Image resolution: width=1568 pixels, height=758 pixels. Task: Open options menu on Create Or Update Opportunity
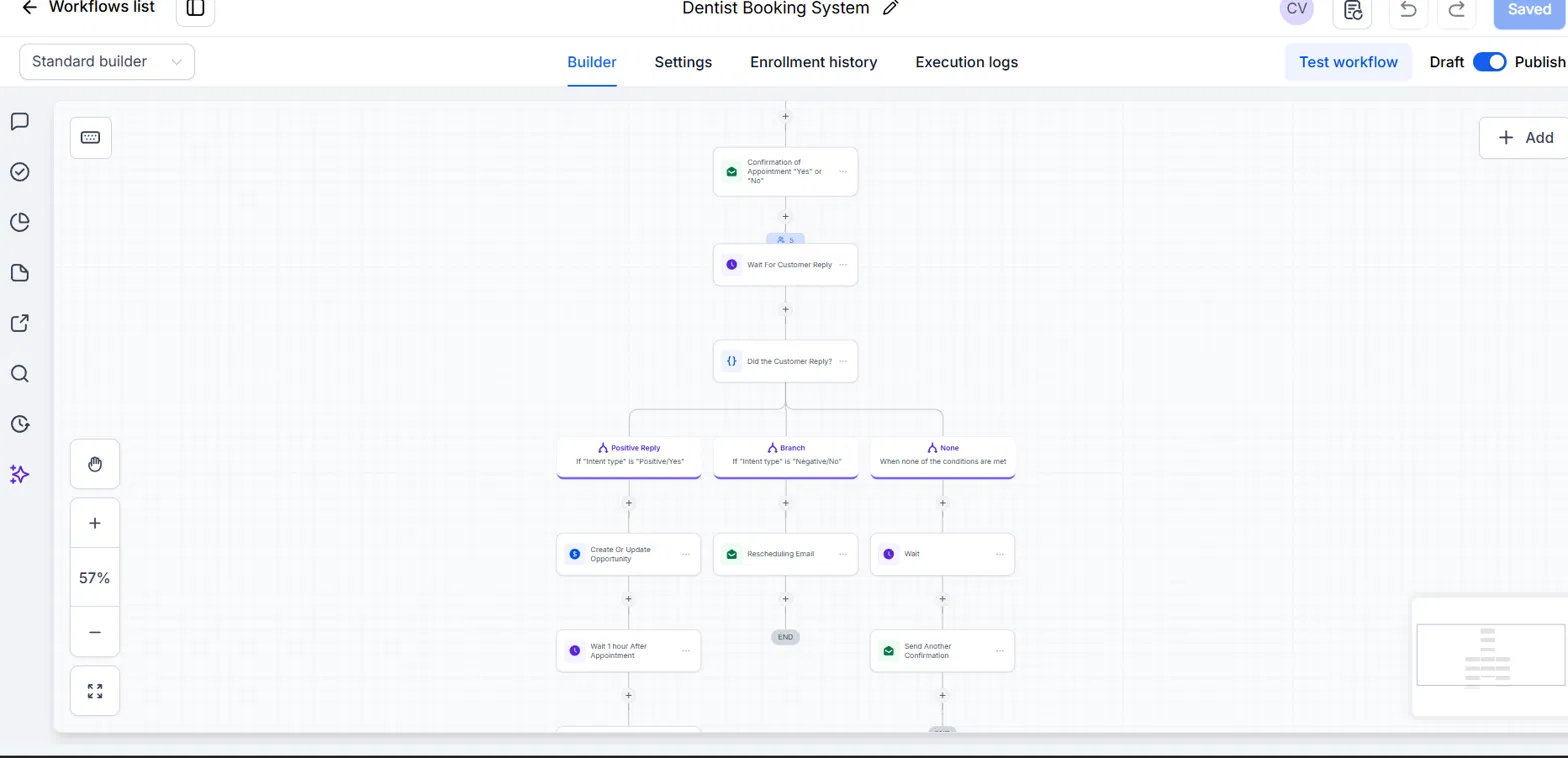(686, 554)
